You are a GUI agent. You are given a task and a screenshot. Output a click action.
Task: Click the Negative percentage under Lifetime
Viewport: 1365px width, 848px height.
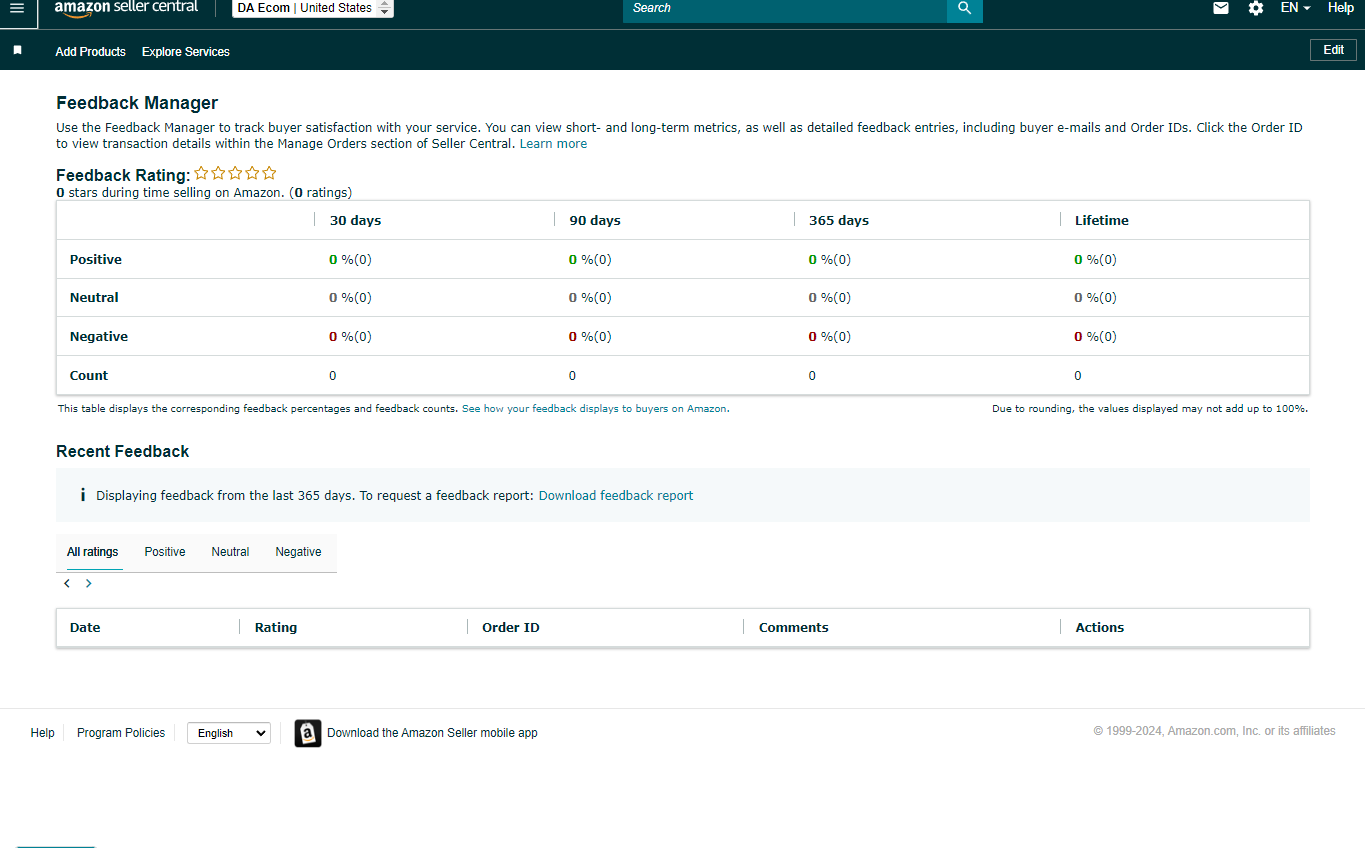(x=1096, y=337)
